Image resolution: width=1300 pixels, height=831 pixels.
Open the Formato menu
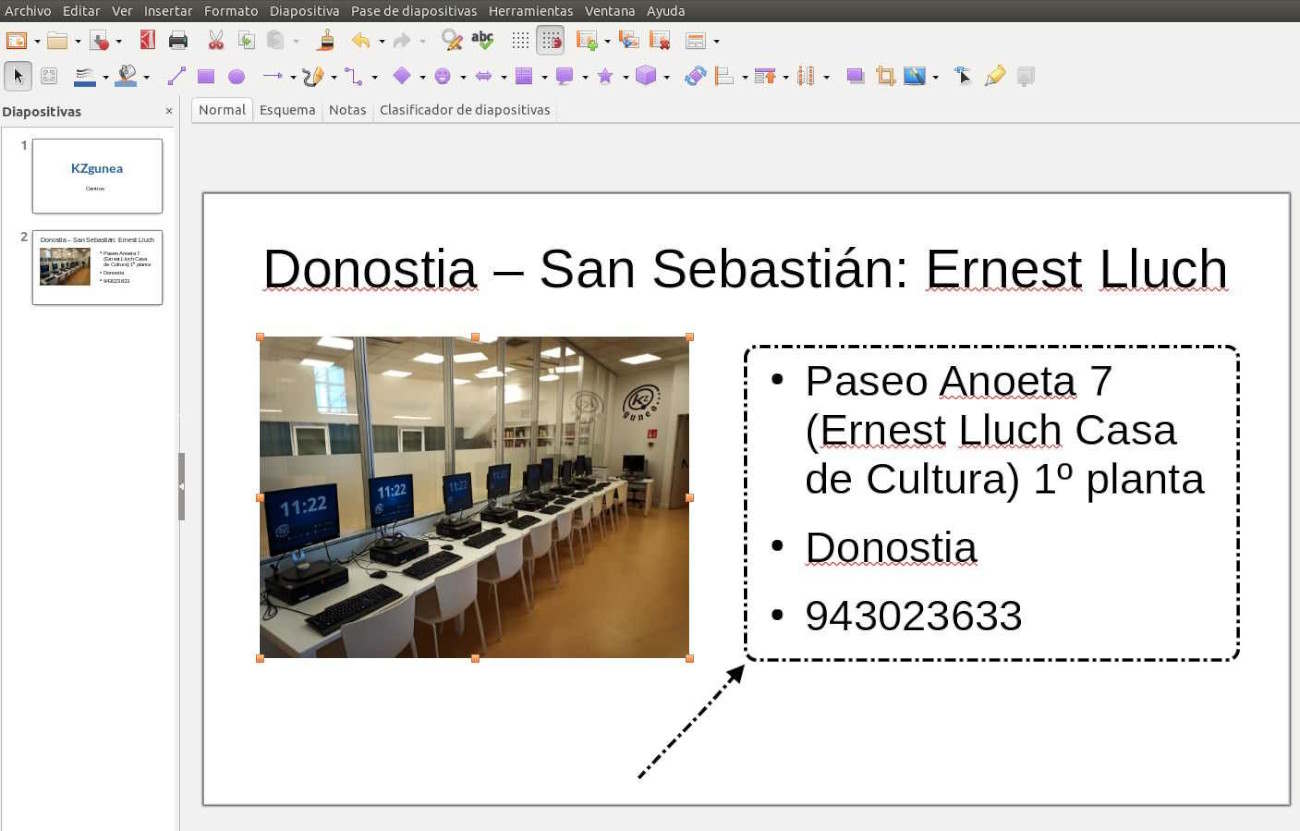point(231,11)
